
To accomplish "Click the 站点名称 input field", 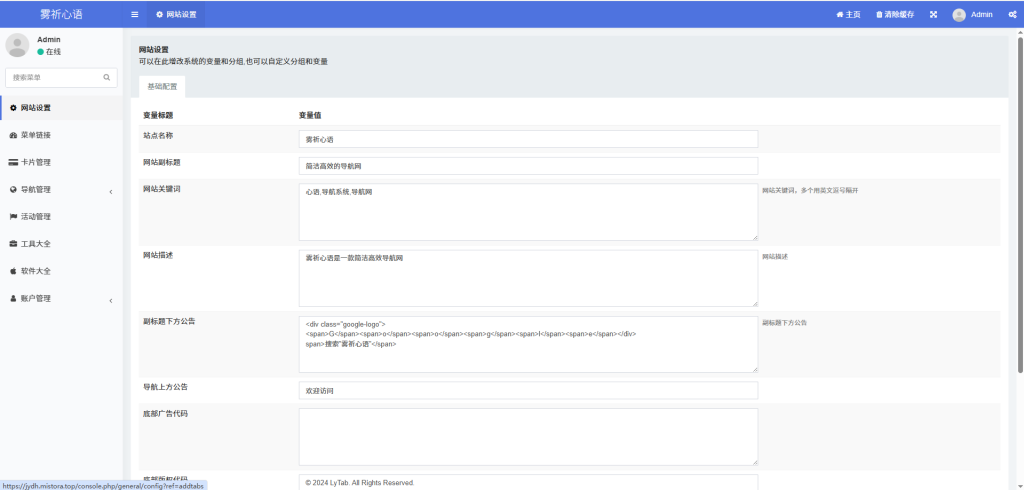I will point(528,139).
